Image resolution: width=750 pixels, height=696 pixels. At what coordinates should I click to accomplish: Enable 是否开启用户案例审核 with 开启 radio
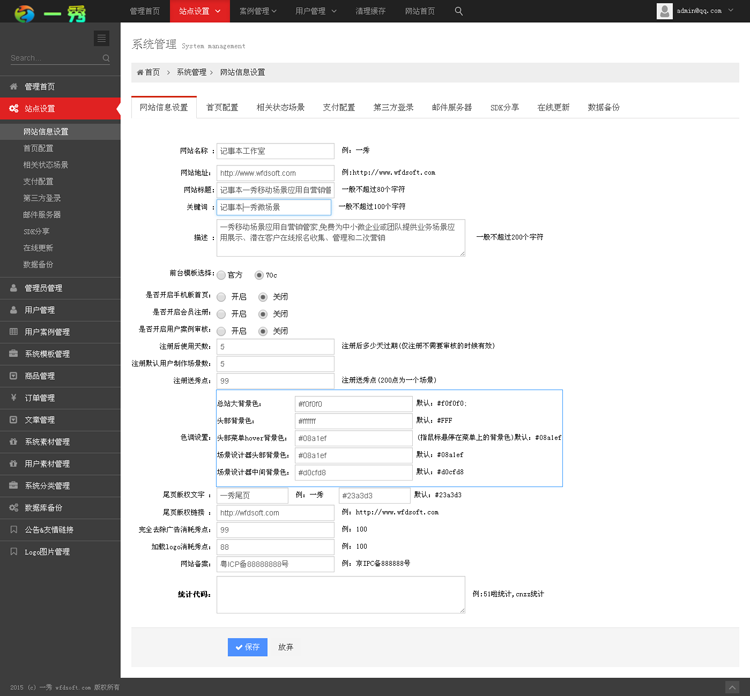(x=221, y=331)
